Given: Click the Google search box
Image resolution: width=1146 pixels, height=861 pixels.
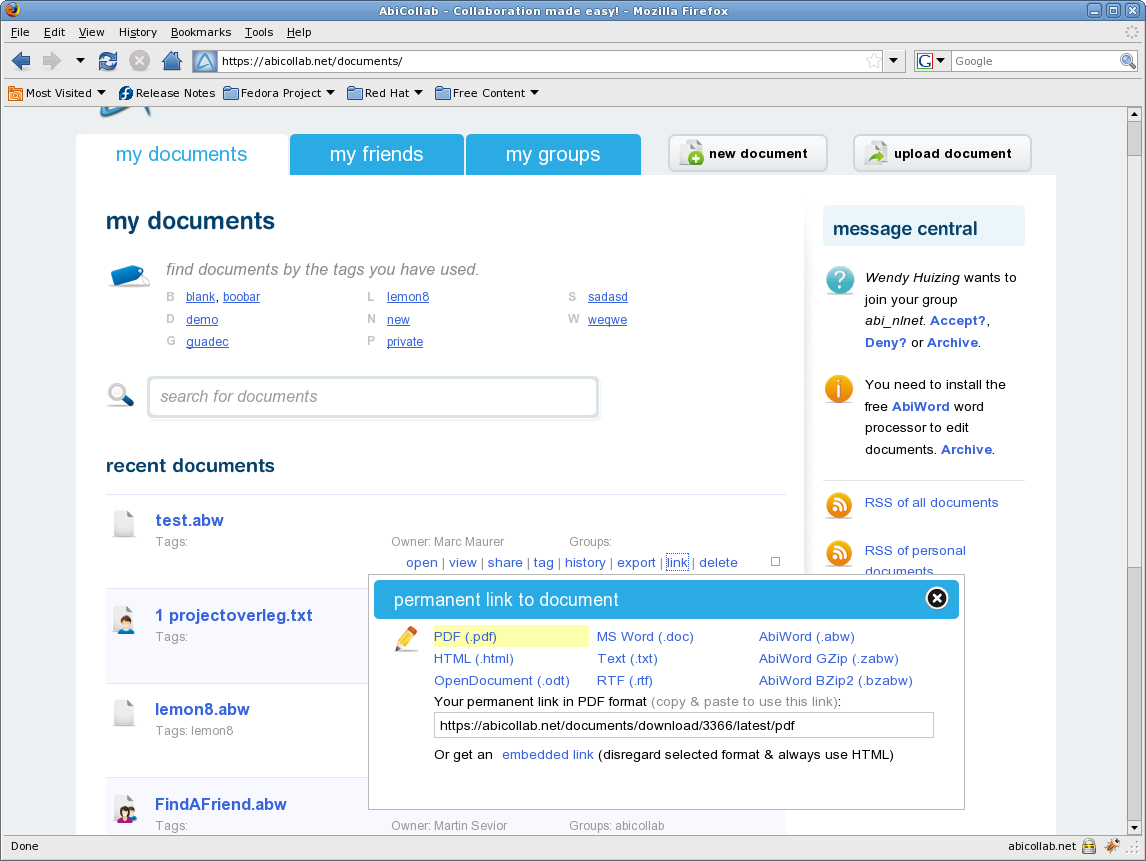Looking at the screenshot, I should [1034, 61].
